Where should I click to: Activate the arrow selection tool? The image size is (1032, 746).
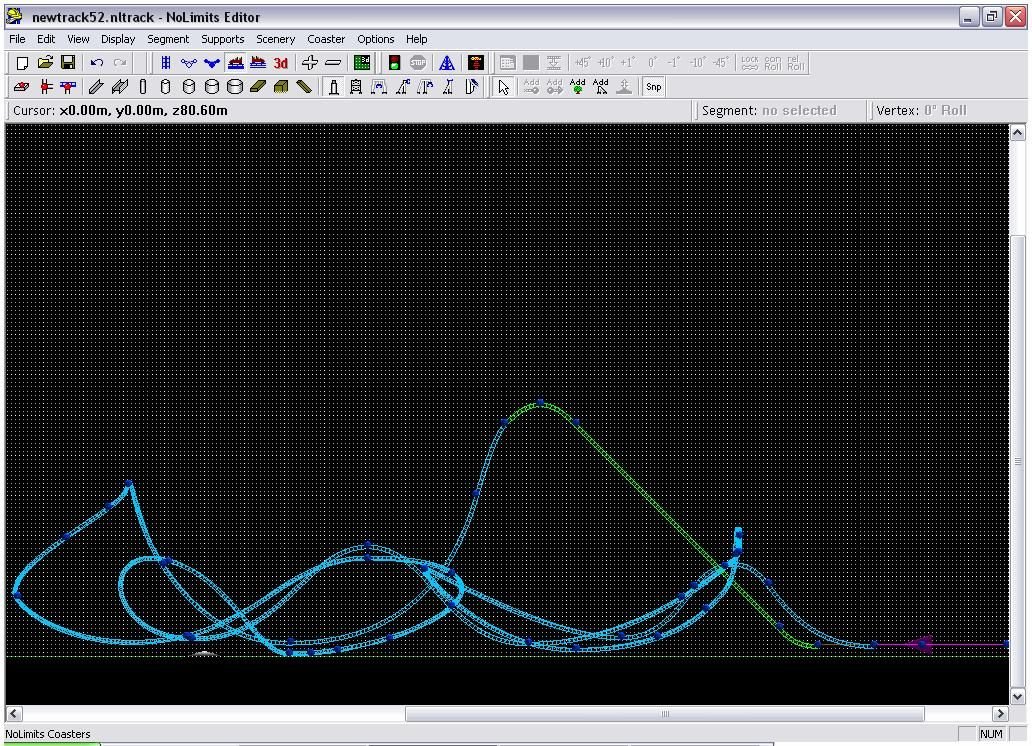coord(503,86)
